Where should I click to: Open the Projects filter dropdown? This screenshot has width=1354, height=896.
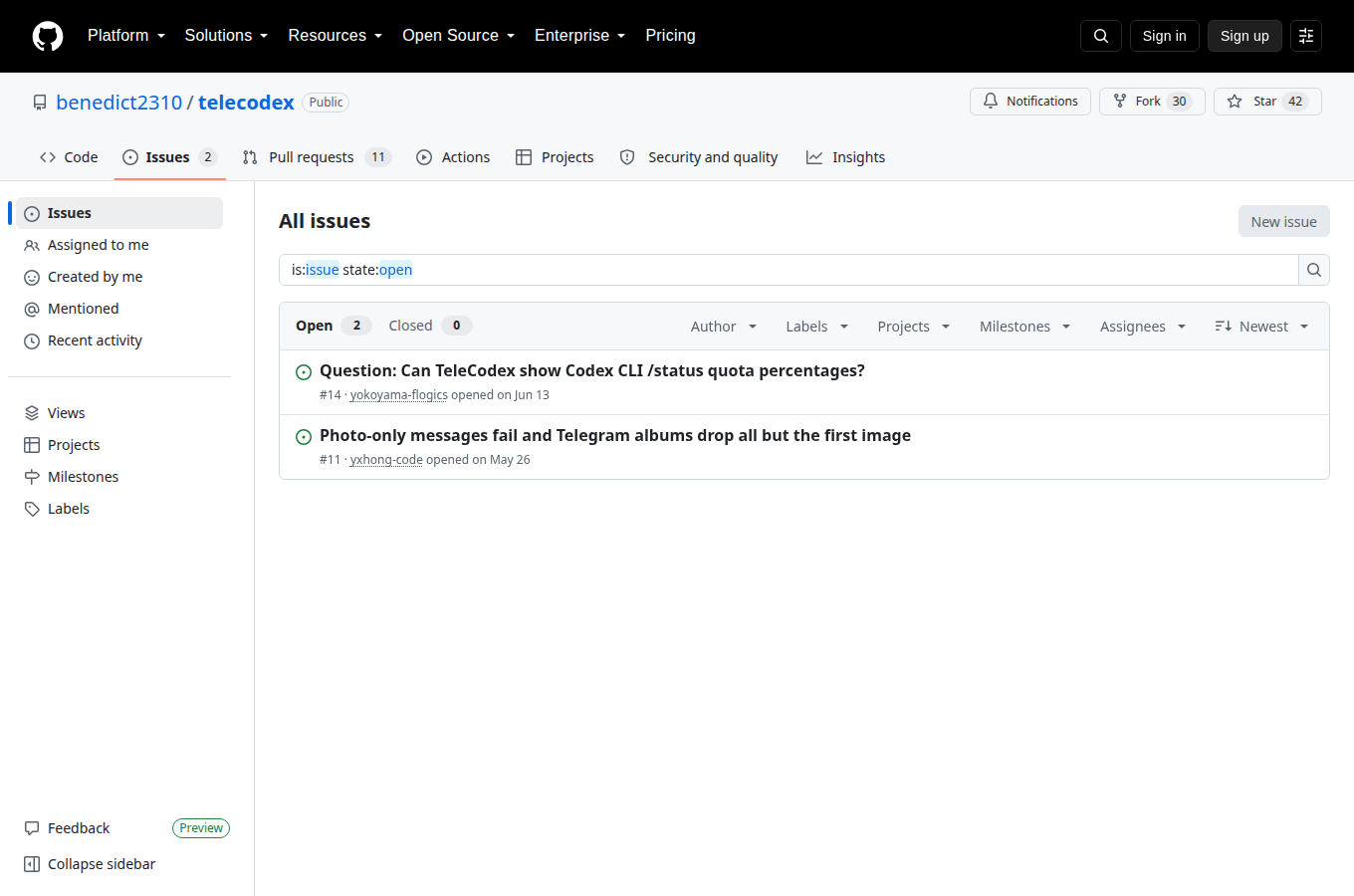point(913,327)
